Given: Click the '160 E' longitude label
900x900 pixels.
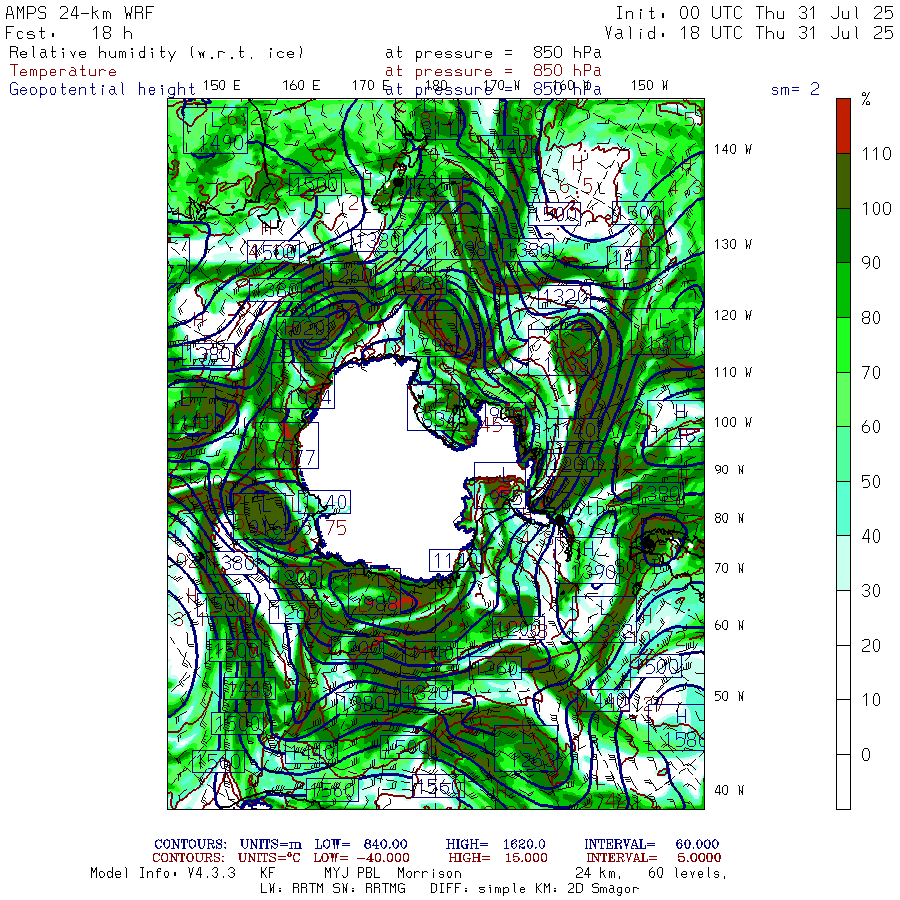Looking at the screenshot, I should [301, 86].
